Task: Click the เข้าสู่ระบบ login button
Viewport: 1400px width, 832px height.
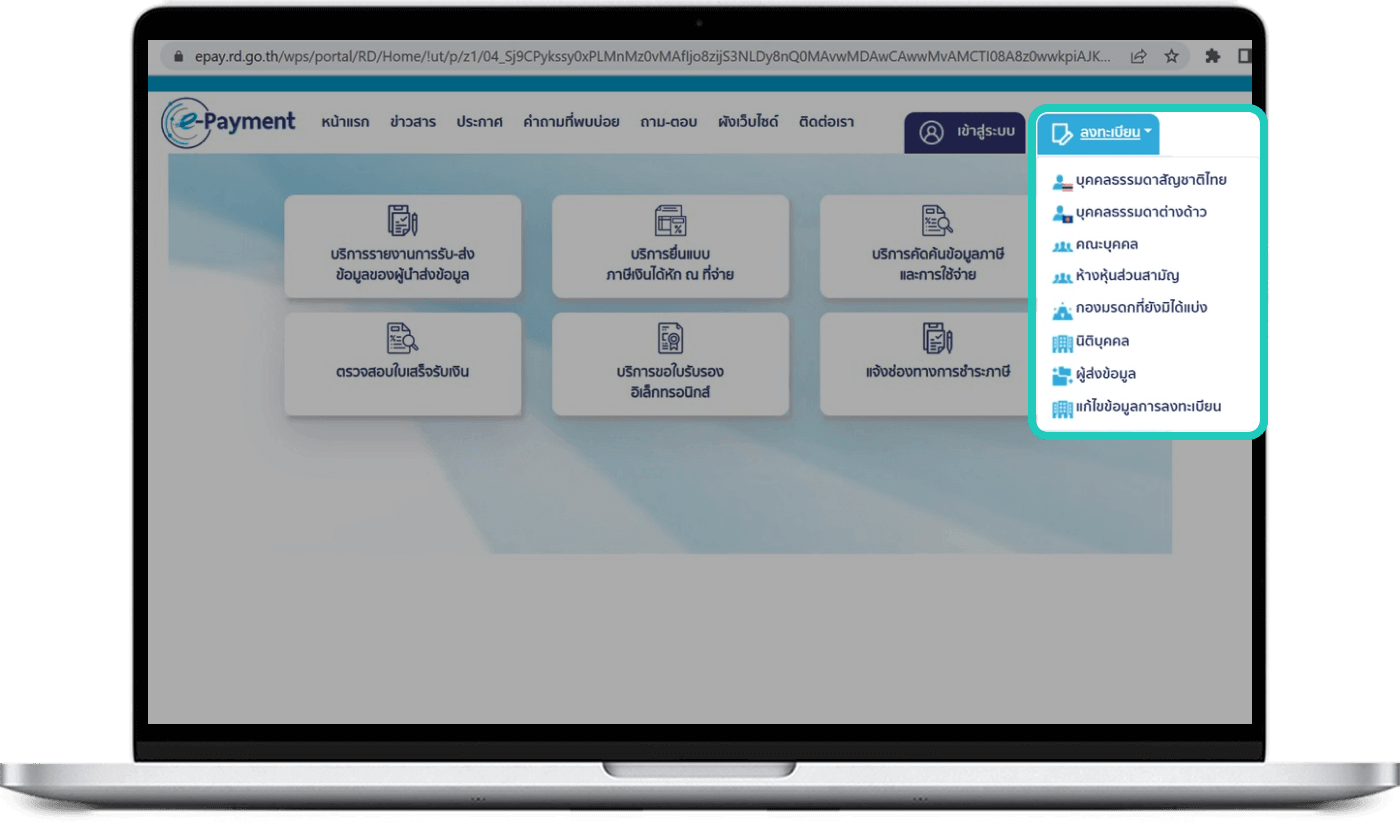Action: 965,133
